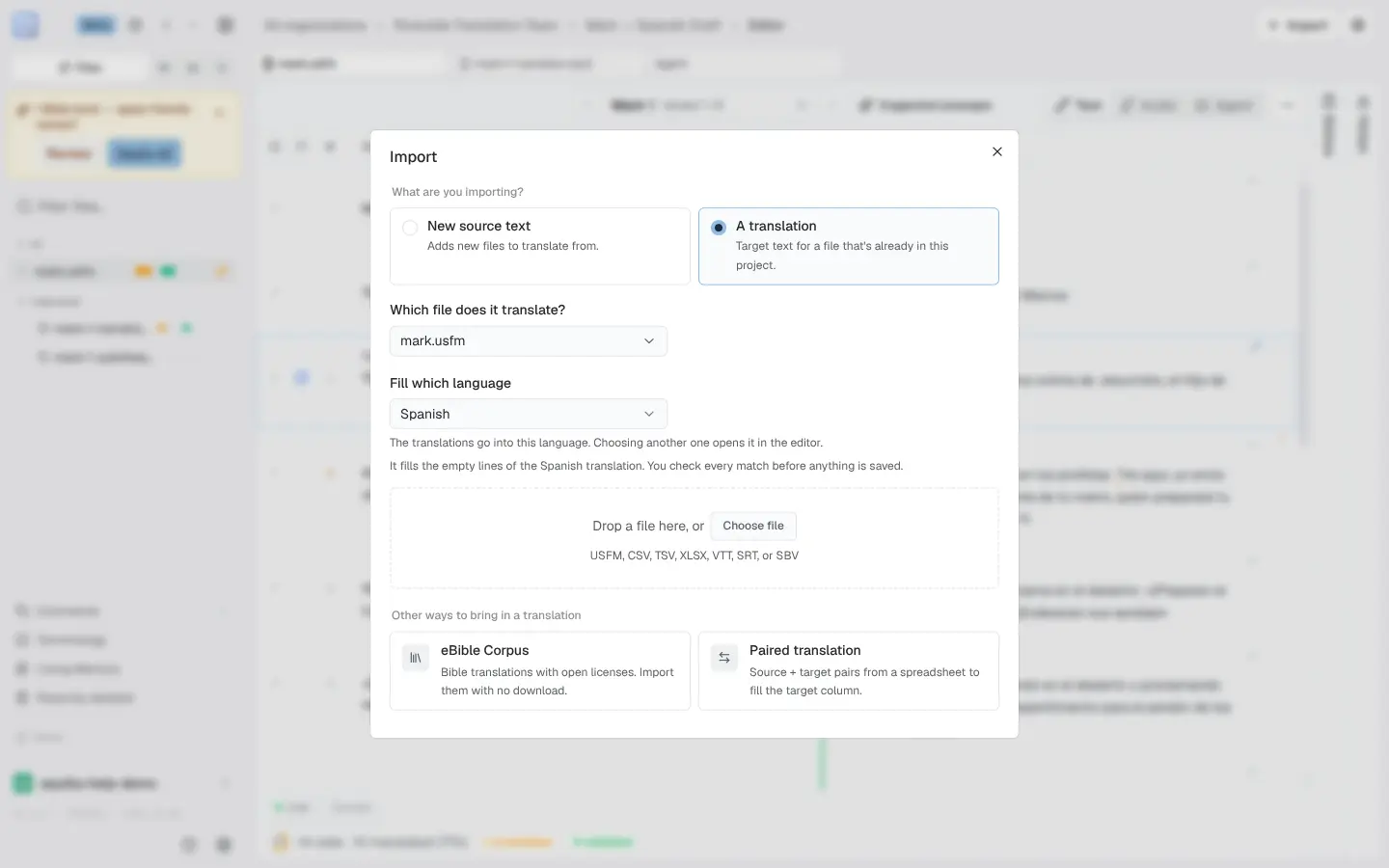Click the text 'The translations go into this language'
This screenshot has height=868, width=1389.
[489, 443]
